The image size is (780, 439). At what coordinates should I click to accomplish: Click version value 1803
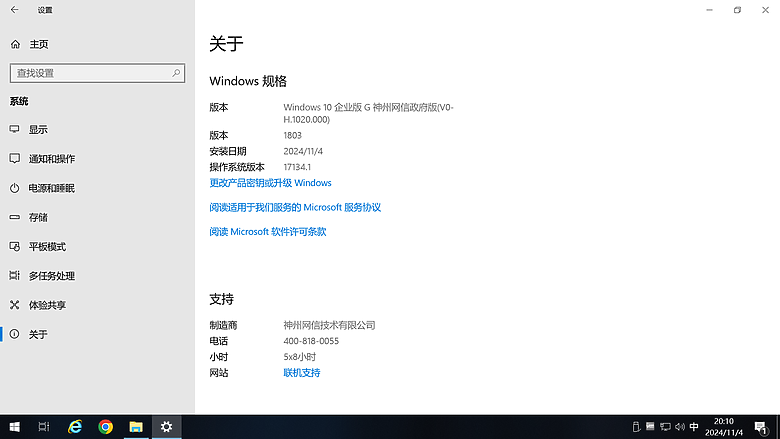pyautogui.click(x=292, y=135)
